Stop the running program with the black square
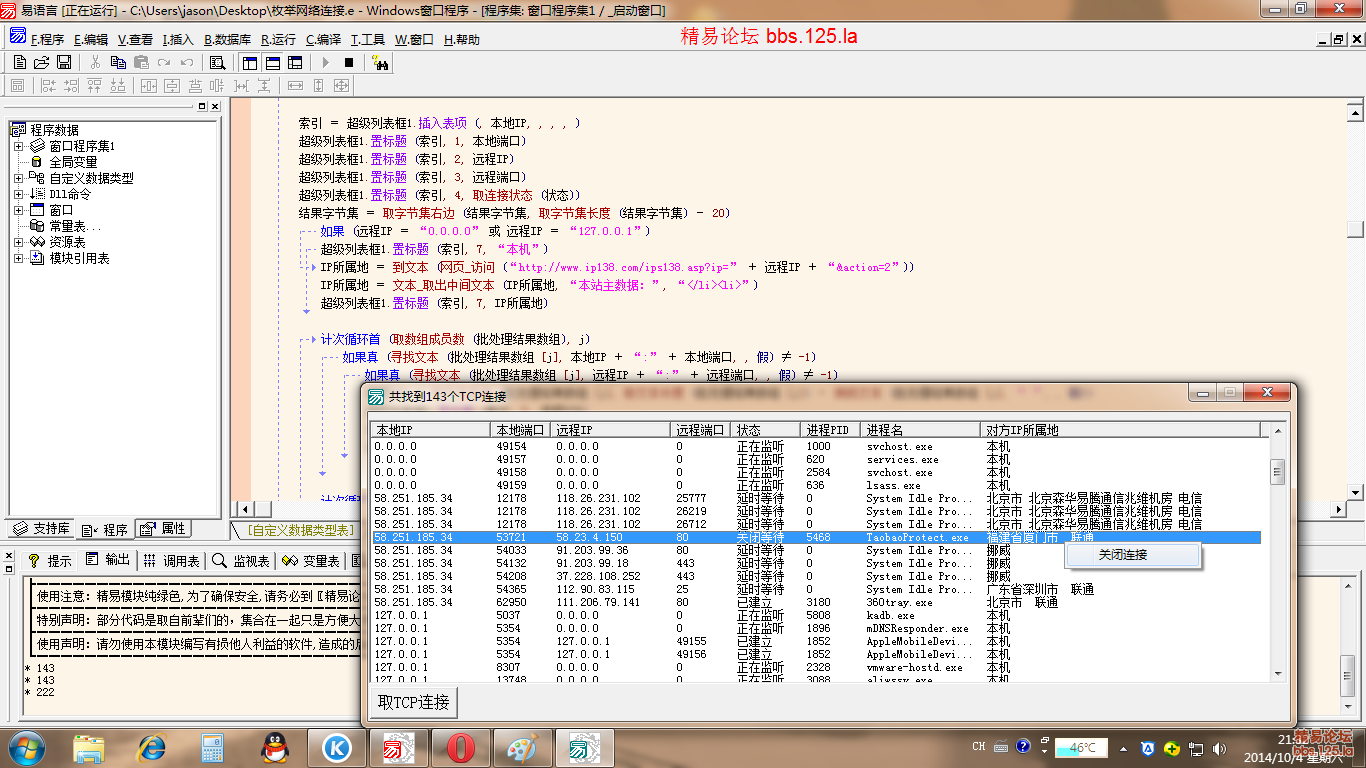 pos(349,62)
